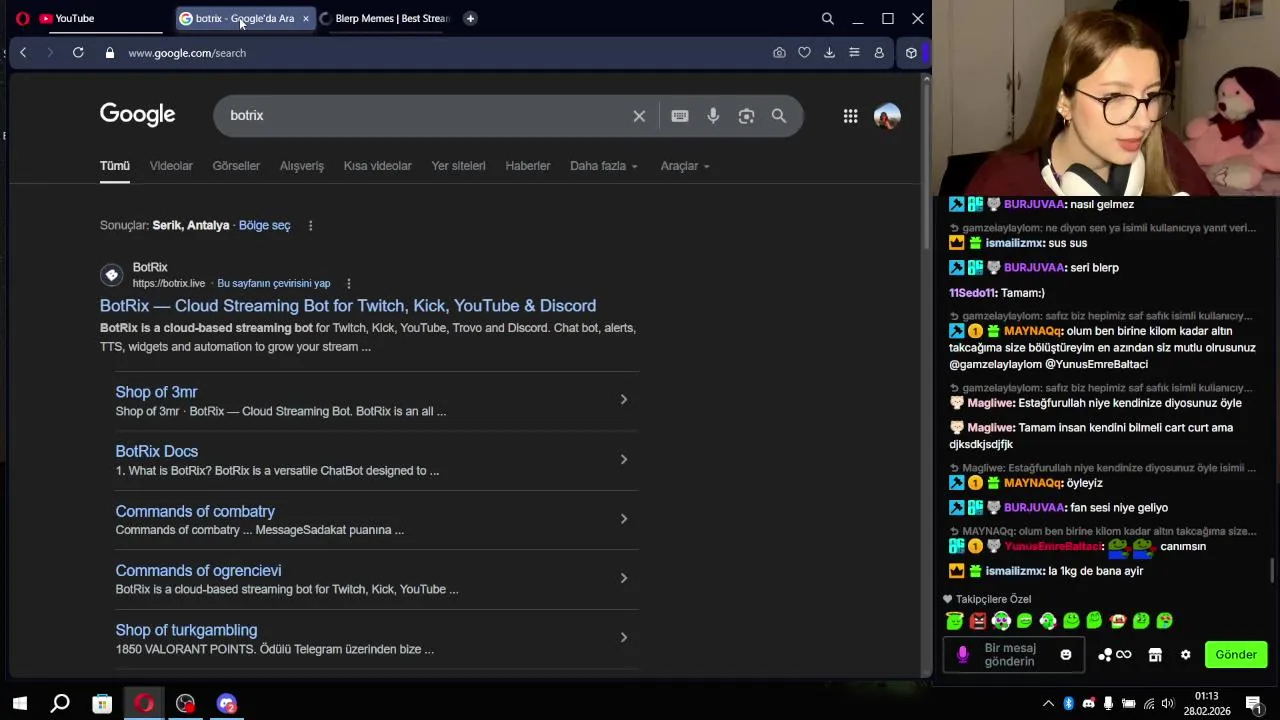The height and width of the screenshot is (720, 1280).
Task: Expand Daha fazla dropdown
Action: click(603, 166)
